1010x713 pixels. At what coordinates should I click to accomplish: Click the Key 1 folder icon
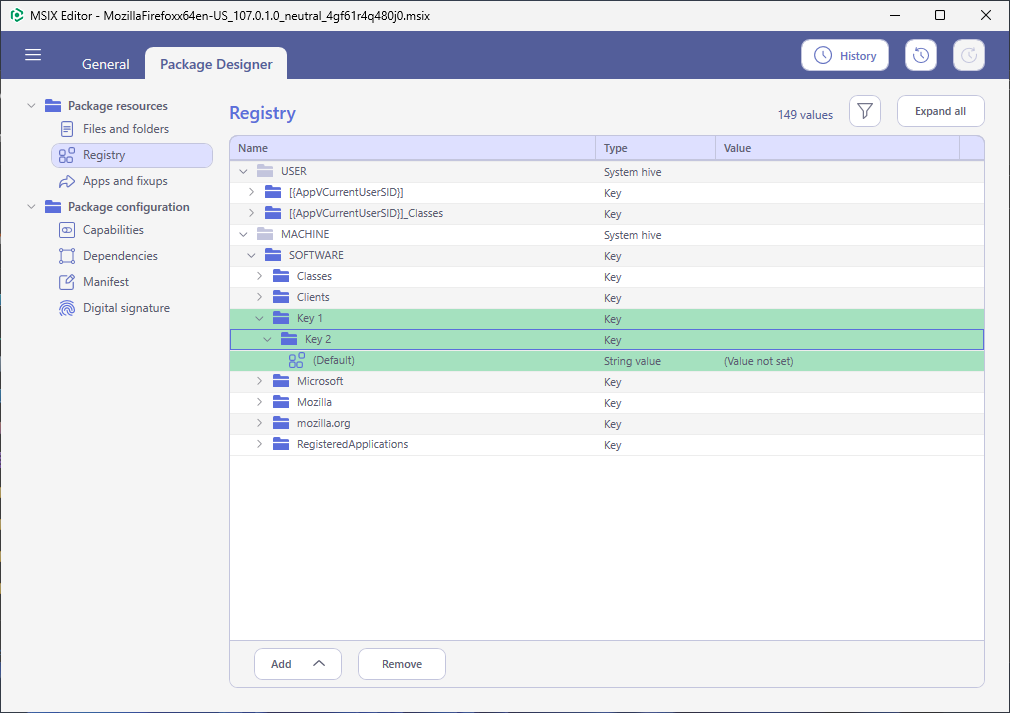point(281,318)
